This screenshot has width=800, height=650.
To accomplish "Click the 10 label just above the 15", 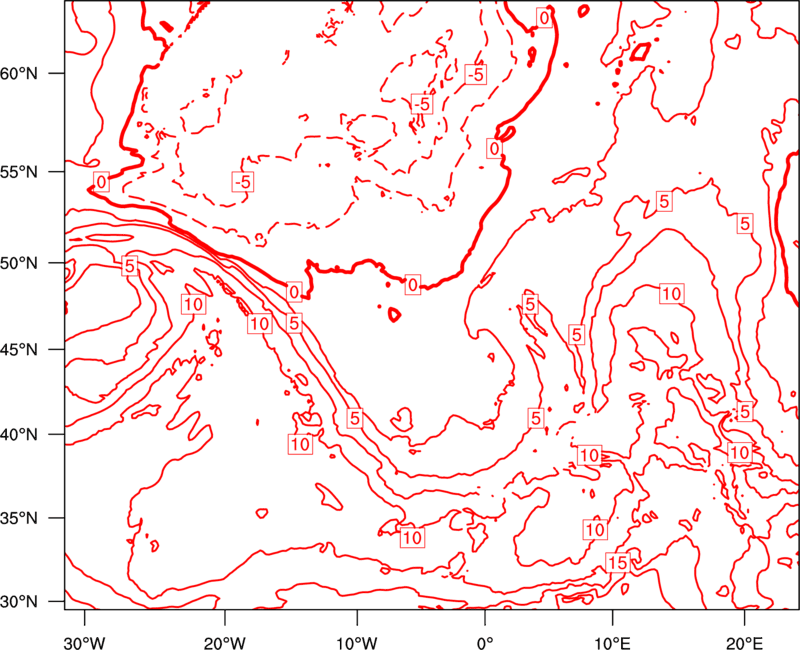I will pos(596,529).
